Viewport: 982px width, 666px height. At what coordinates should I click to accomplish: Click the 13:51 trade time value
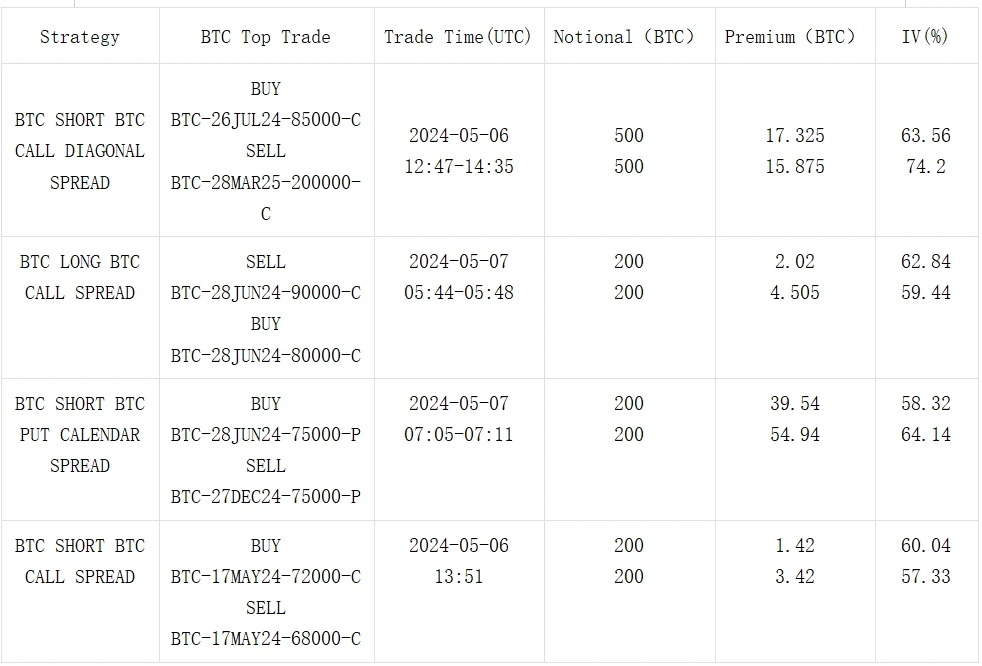pyautogui.click(x=459, y=577)
